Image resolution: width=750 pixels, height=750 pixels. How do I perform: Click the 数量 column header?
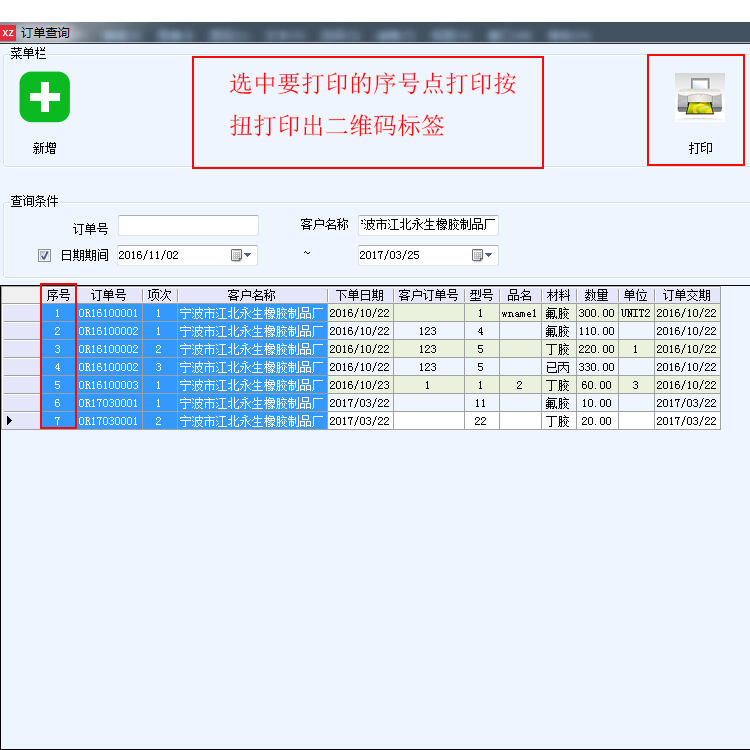coord(597,295)
